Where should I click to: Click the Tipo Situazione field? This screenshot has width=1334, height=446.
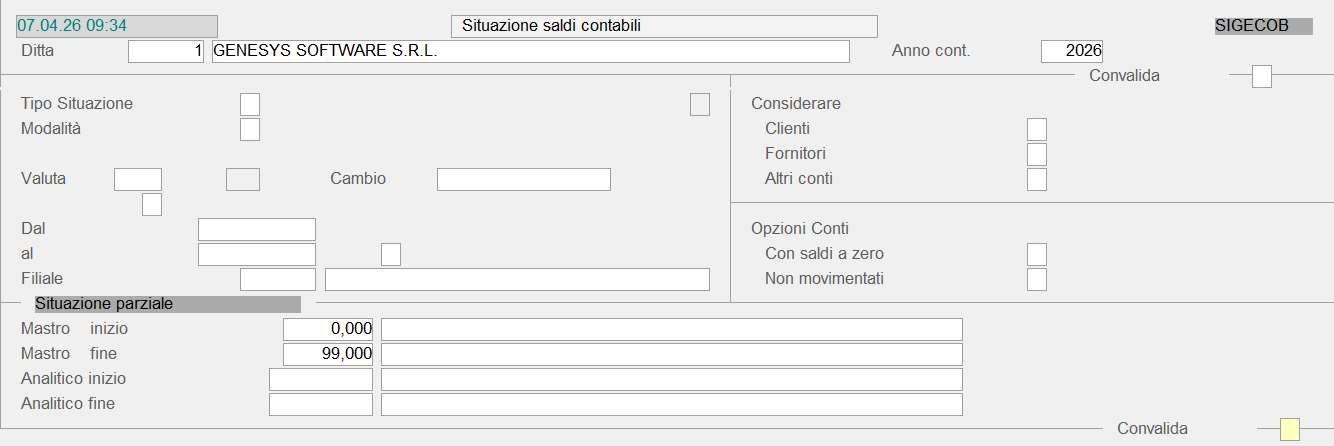coord(250,104)
